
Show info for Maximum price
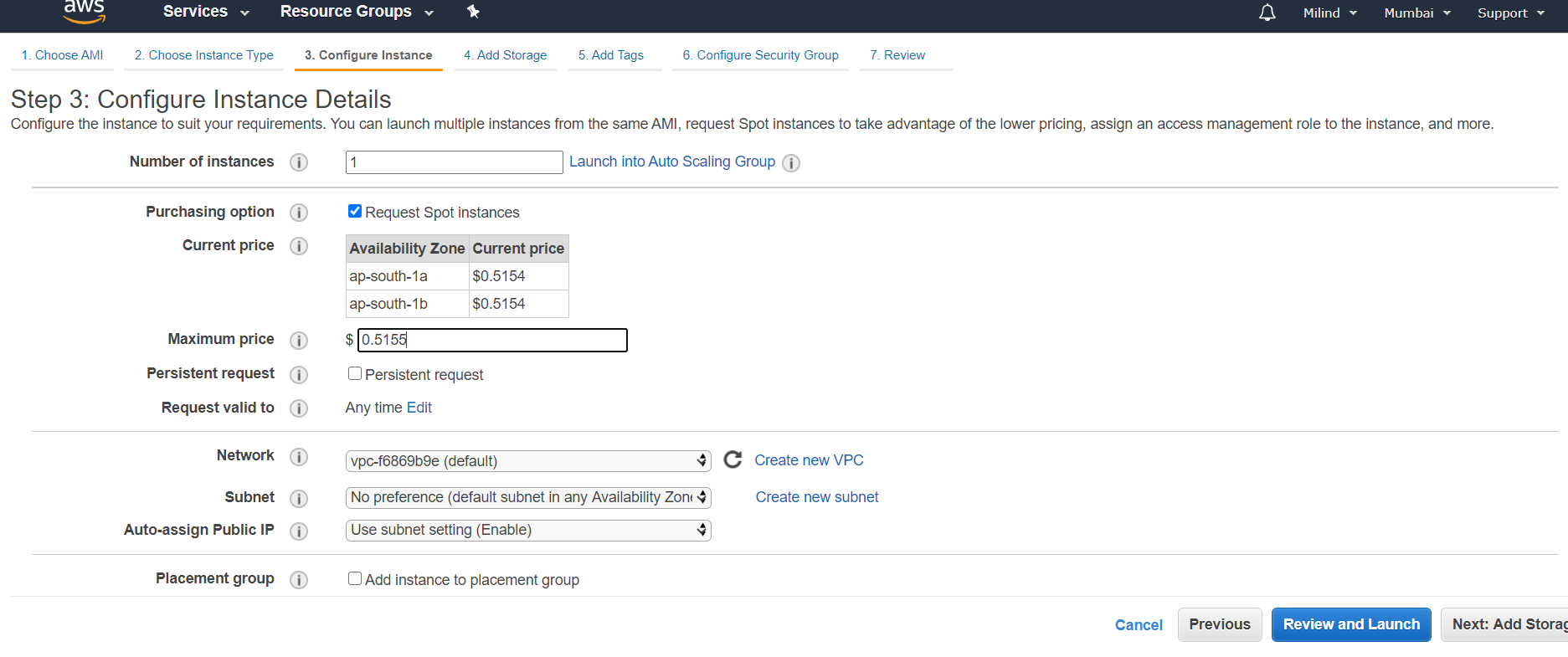[299, 341]
